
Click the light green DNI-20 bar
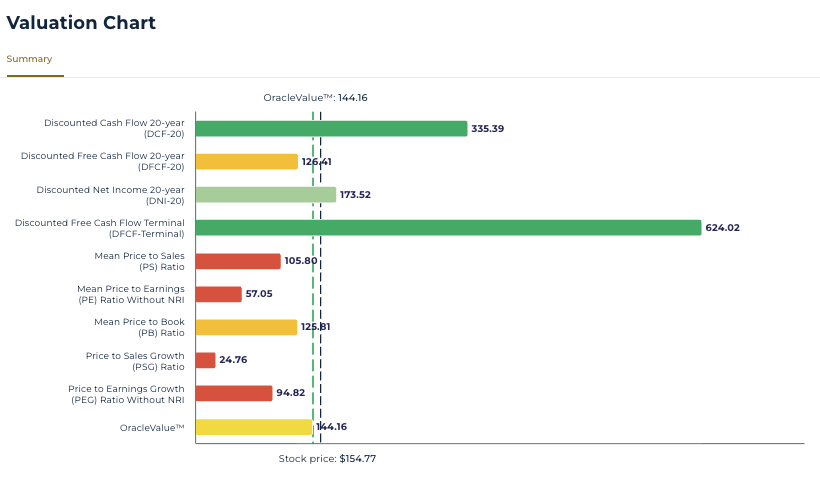pyautogui.click(x=266, y=195)
